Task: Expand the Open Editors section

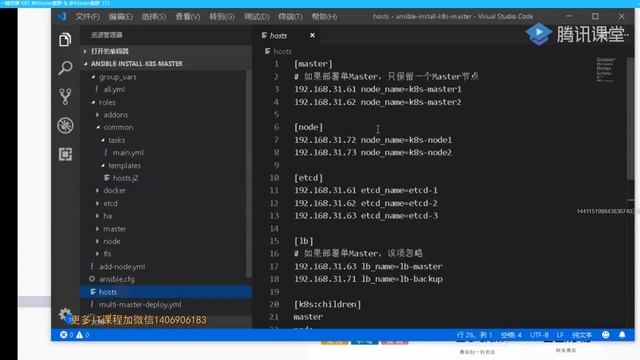Action: pos(85,51)
